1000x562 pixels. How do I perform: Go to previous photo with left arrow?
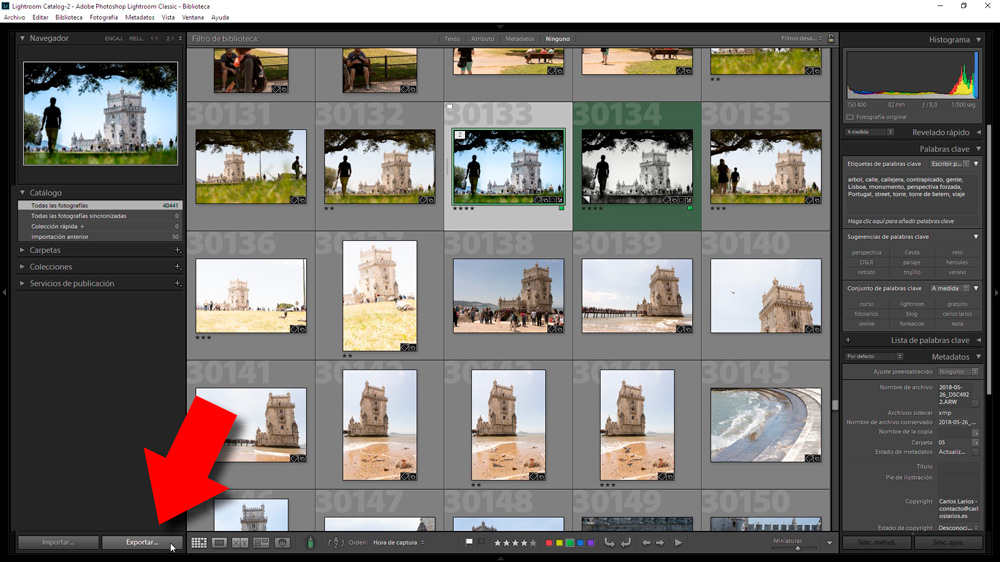pos(646,543)
